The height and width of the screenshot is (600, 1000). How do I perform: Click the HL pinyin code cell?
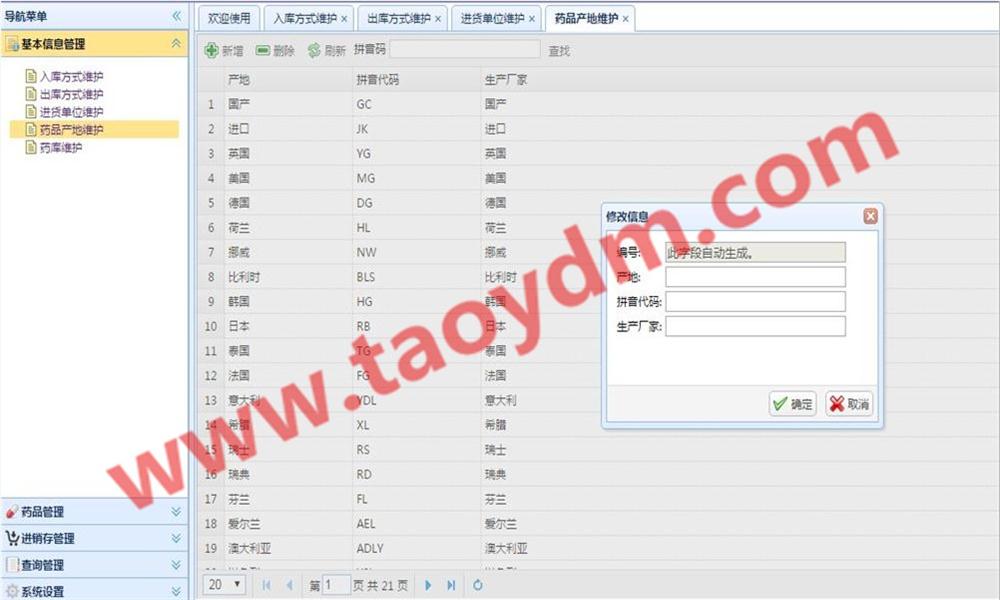pyautogui.click(x=416, y=228)
